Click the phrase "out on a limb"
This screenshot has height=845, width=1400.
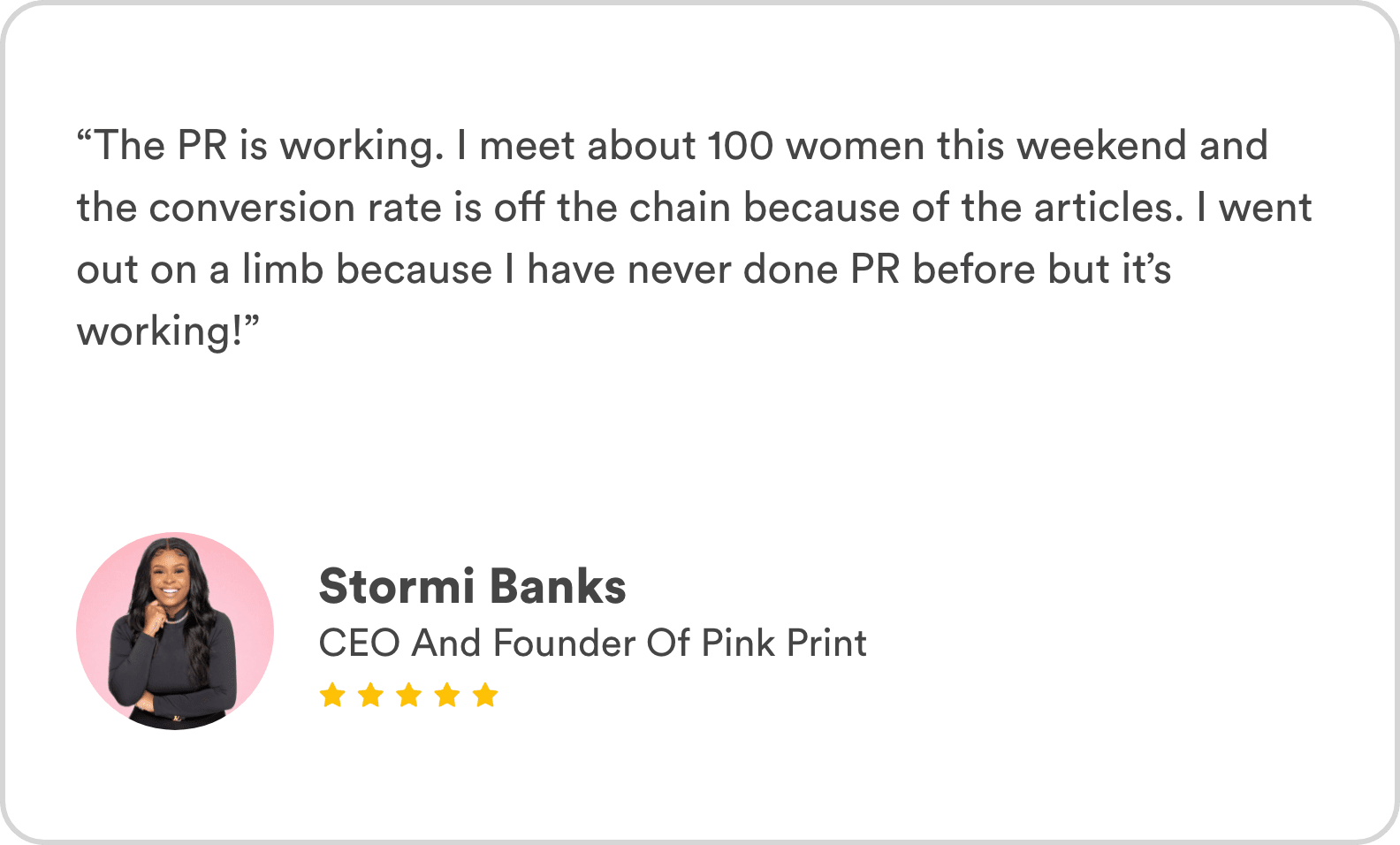click(x=200, y=270)
